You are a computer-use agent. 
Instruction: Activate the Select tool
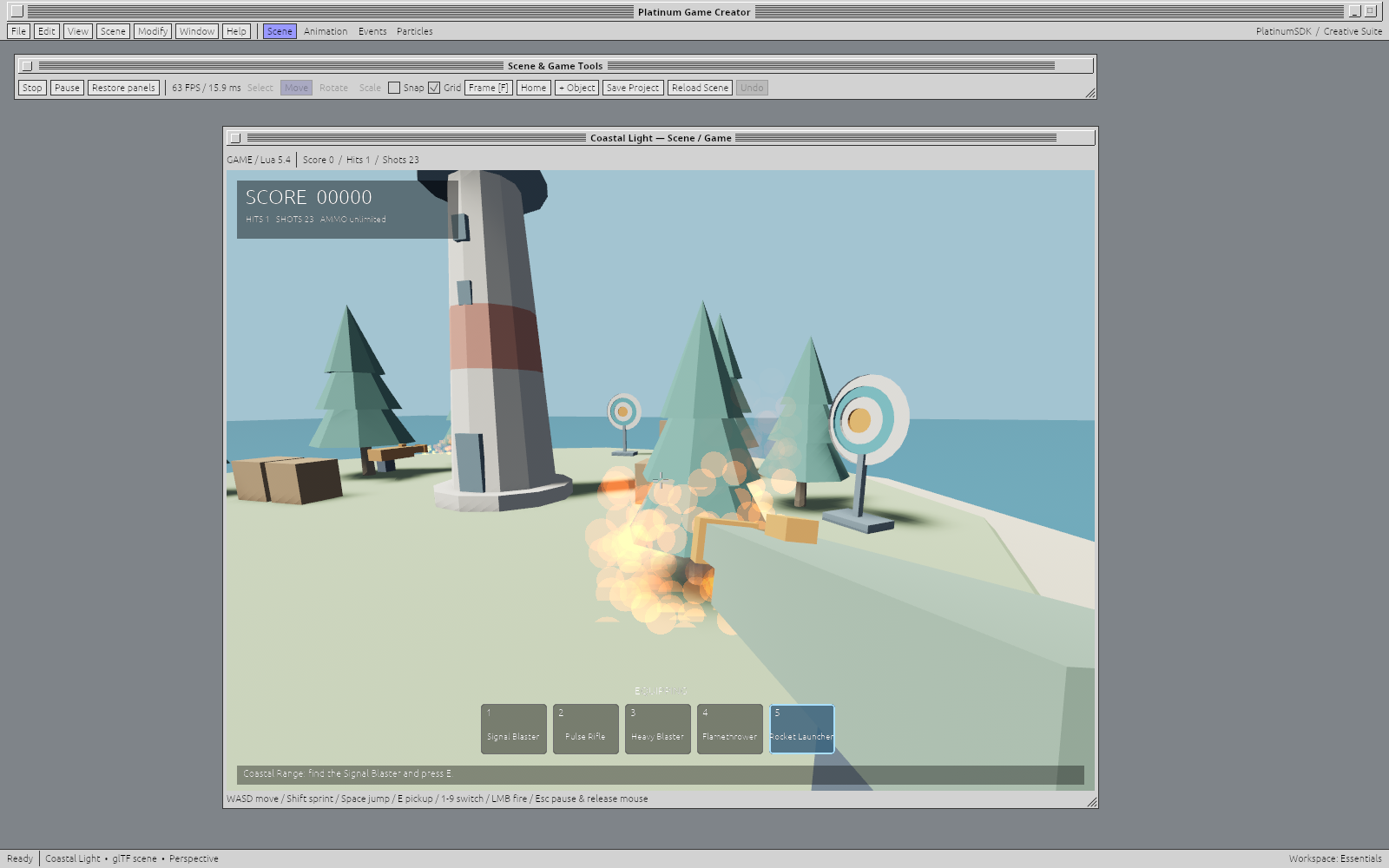pyautogui.click(x=260, y=88)
